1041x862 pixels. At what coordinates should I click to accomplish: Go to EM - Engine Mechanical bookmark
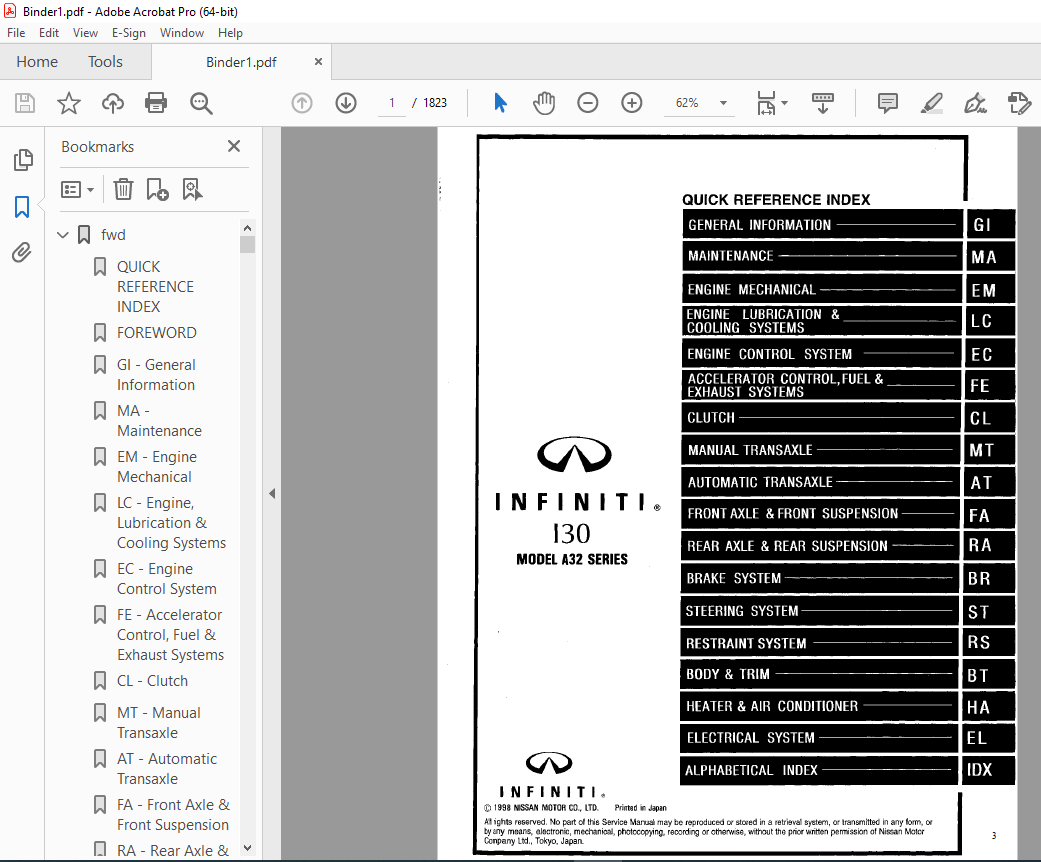[x=157, y=467]
